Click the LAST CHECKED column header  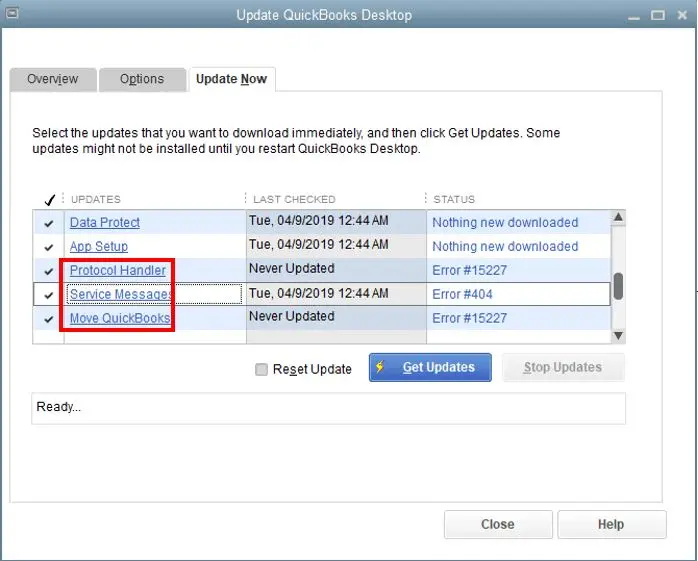(294, 199)
